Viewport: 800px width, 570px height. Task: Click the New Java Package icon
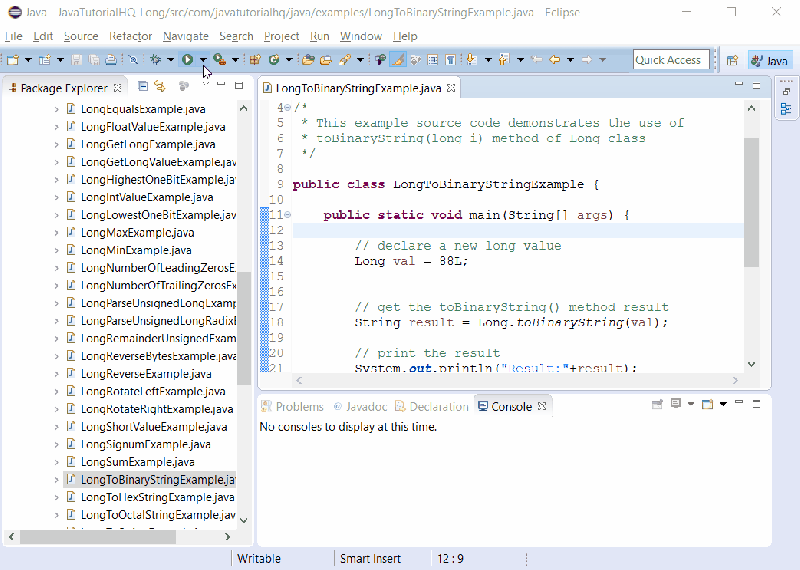point(255,60)
